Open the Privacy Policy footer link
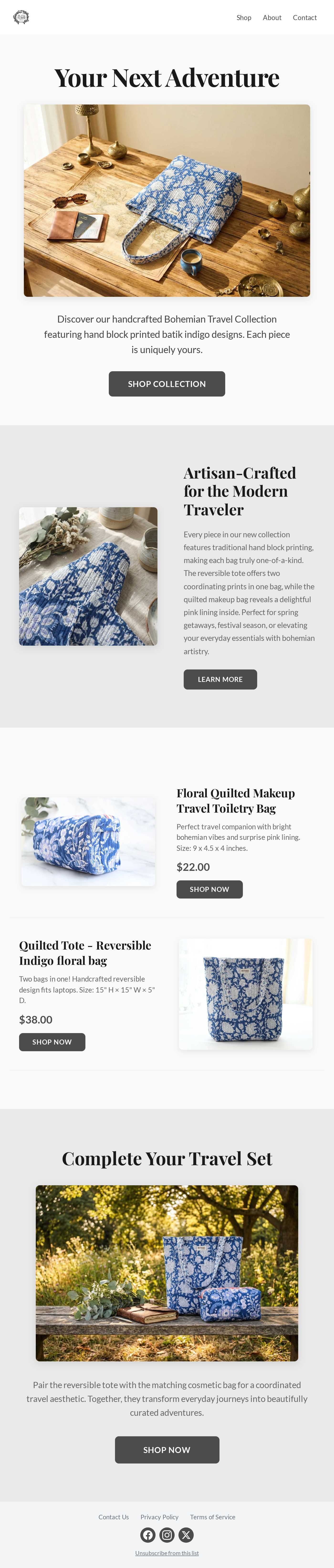Image resolution: width=334 pixels, height=1568 pixels. [x=159, y=1517]
